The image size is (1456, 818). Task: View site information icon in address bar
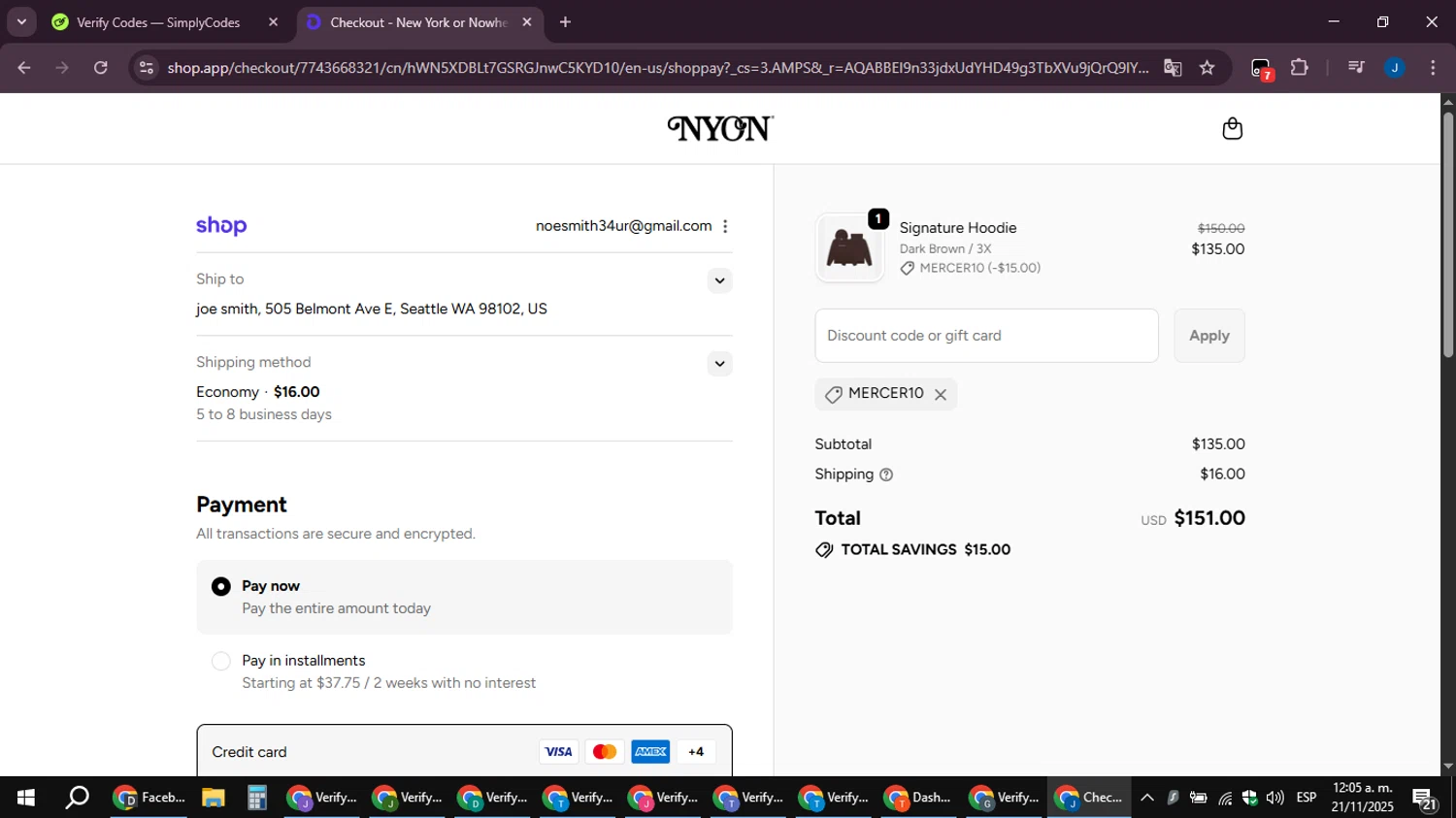click(x=147, y=68)
